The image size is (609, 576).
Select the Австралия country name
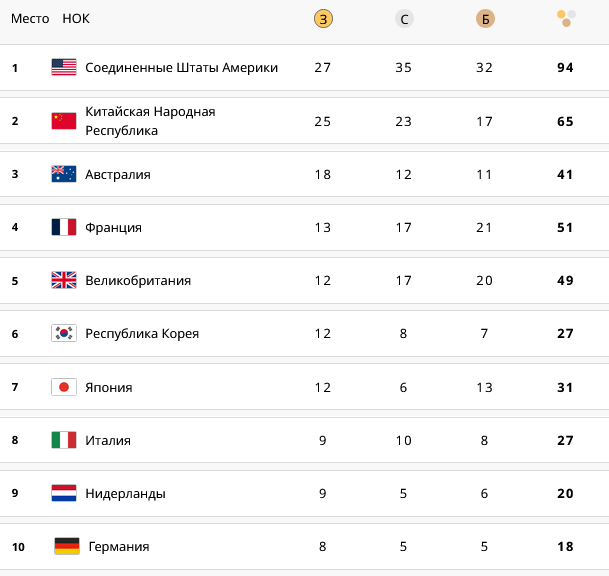pyautogui.click(x=118, y=174)
